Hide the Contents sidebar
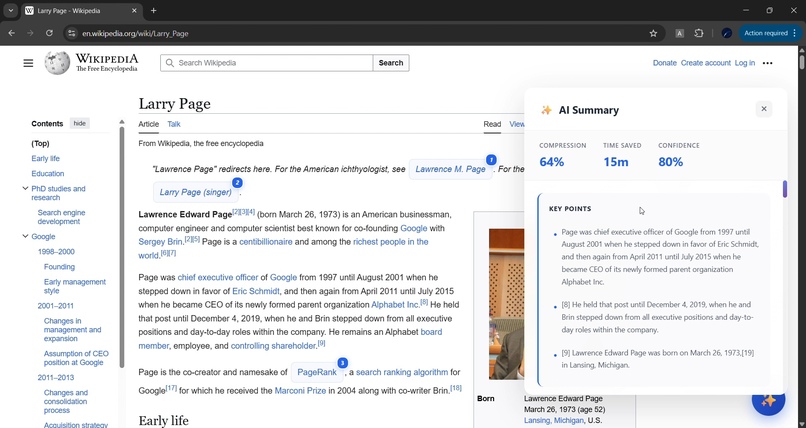Image resolution: width=806 pixels, height=428 pixels. point(80,123)
